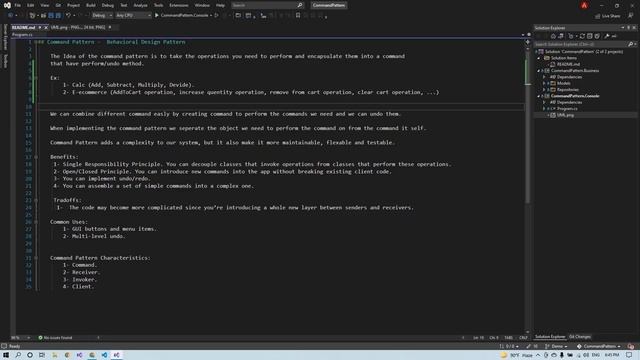The width and height of the screenshot is (640, 360).
Task: Collapse the Tradoffs section fold marker
Action: (36, 200)
